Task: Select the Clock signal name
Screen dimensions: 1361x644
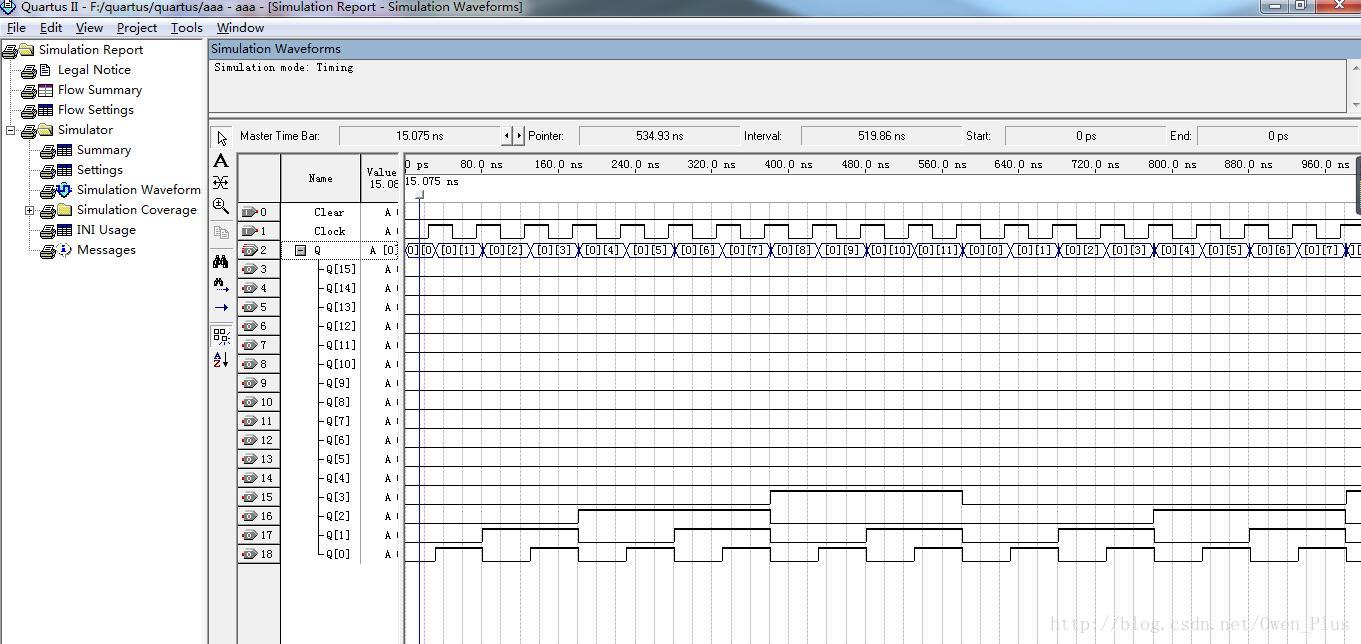Action: click(329, 231)
